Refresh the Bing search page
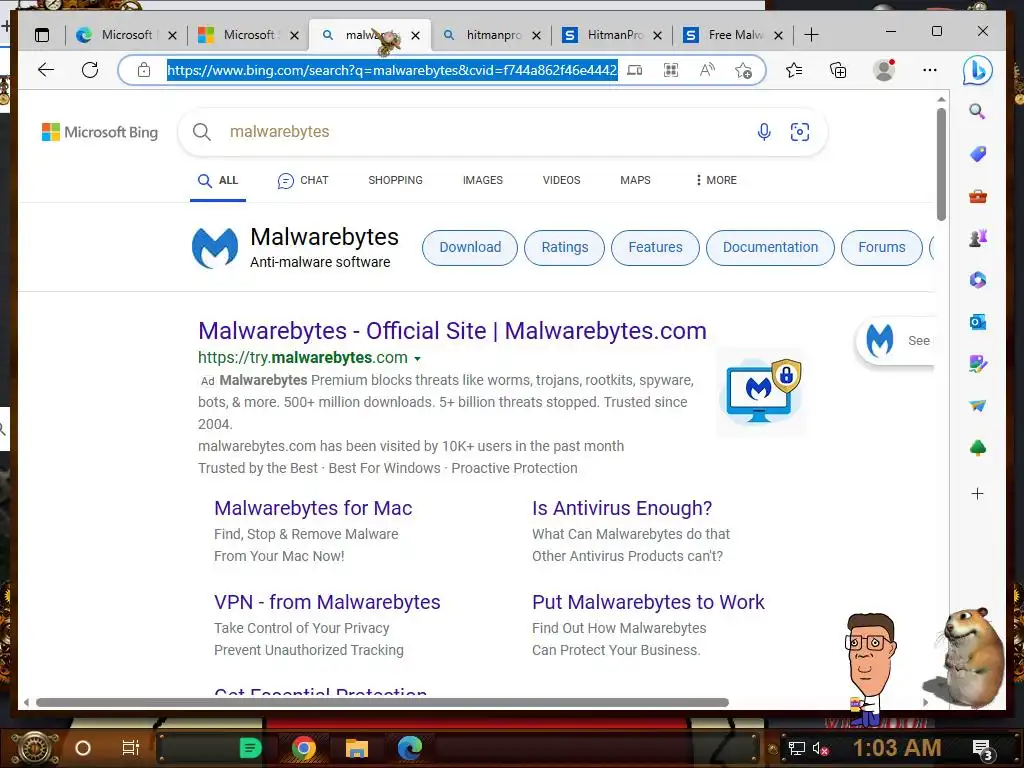Image resolution: width=1024 pixels, height=768 pixels. click(90, 70)
